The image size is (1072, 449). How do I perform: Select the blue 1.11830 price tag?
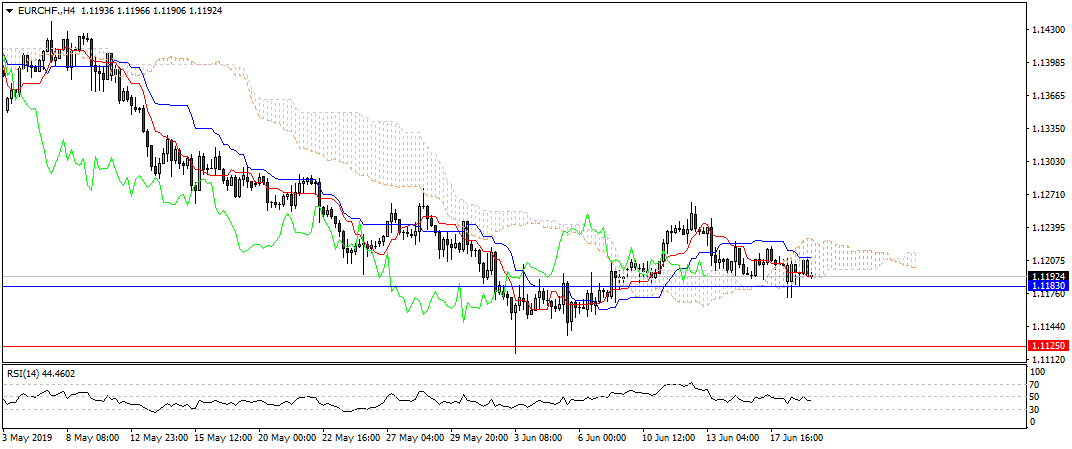click(1048, 285)
